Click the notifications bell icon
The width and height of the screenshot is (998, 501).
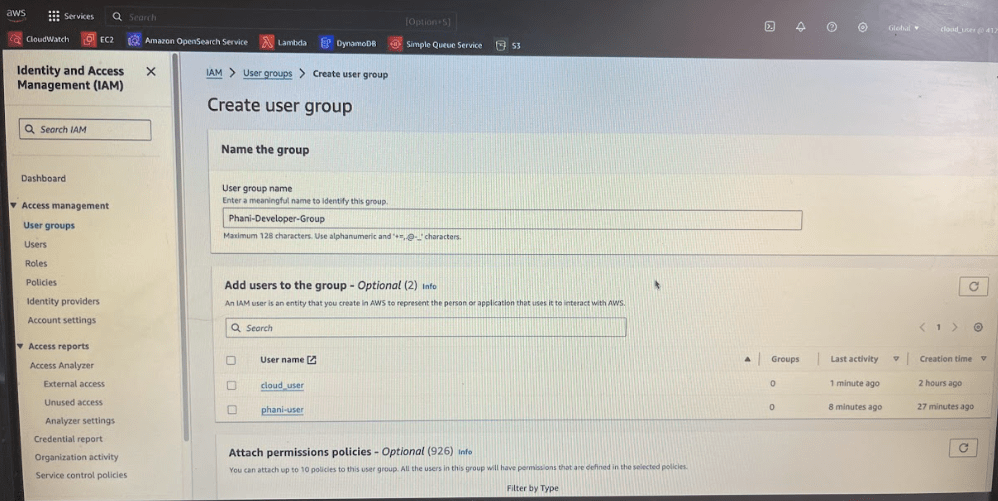coord(800,27)
